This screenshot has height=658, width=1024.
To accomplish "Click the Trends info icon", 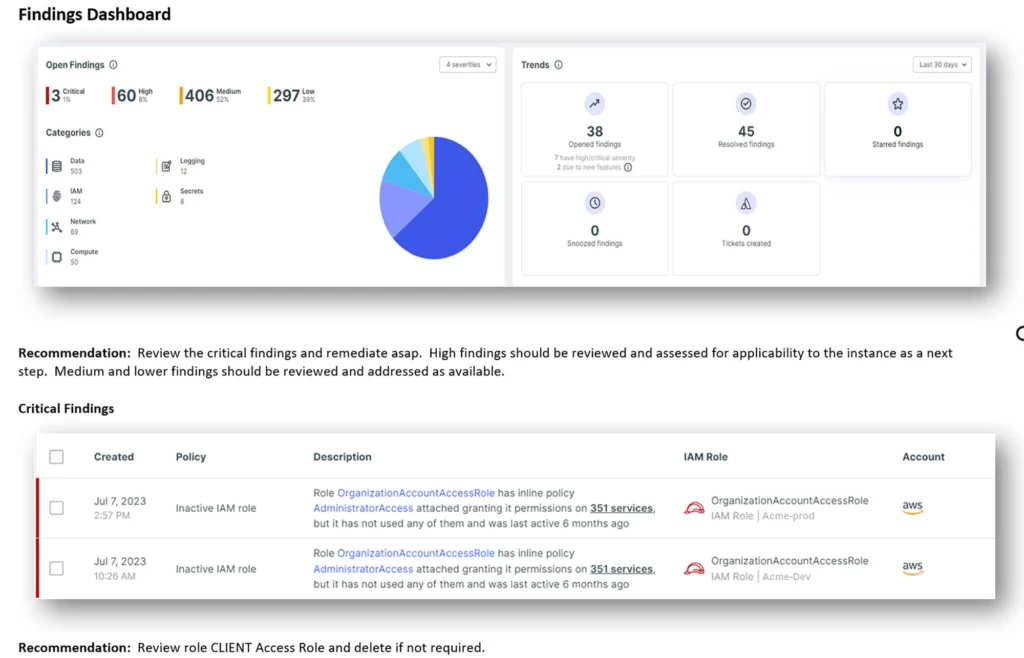I will [x=558, y=65].
